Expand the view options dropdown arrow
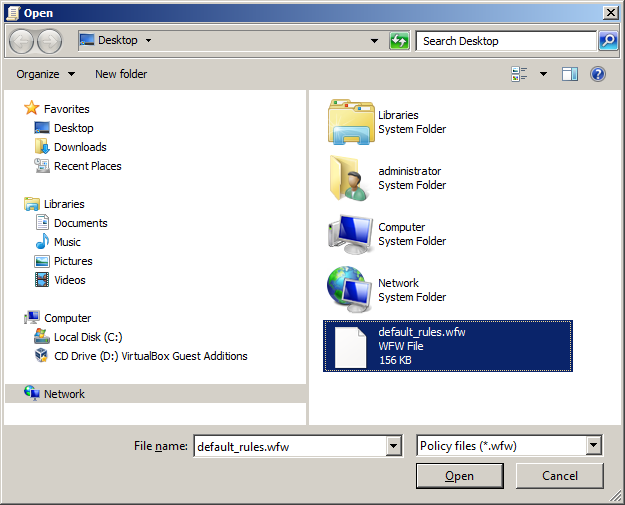This screenshot has height=505, width=625. [544, 74]
